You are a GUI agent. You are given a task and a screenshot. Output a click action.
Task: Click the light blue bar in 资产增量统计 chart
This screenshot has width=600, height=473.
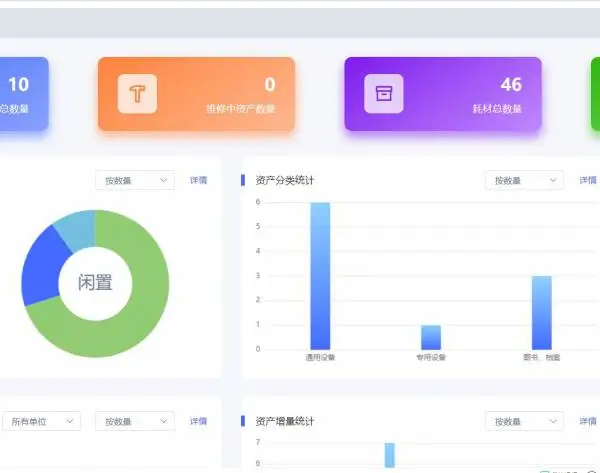coord(390,455)
